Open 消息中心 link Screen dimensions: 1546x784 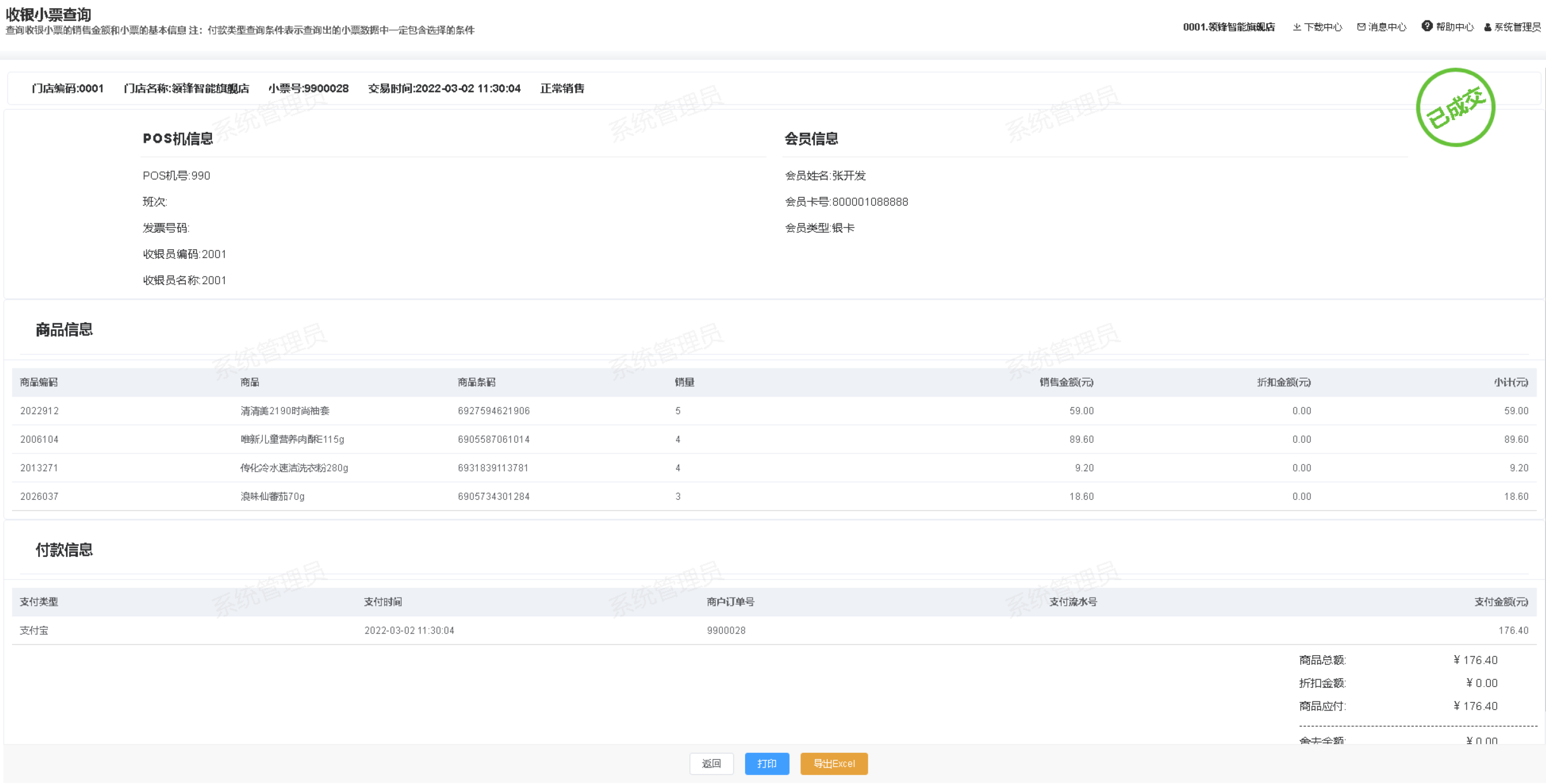[x=1387, y=27]
